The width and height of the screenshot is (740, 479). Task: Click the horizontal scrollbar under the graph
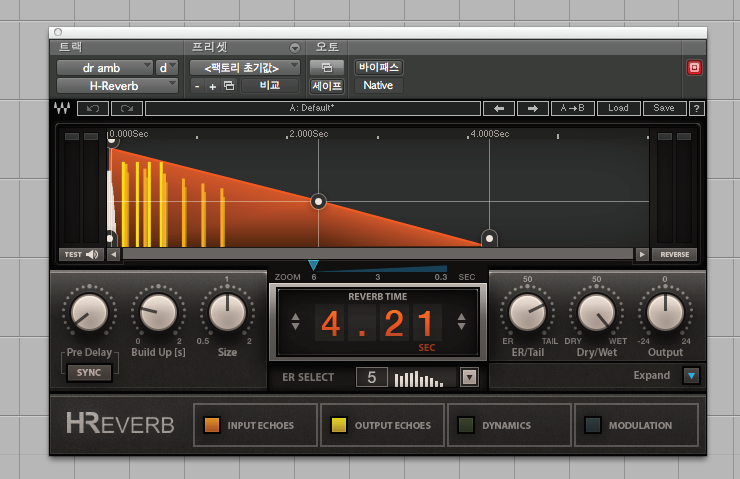click(x=378, y=254)
